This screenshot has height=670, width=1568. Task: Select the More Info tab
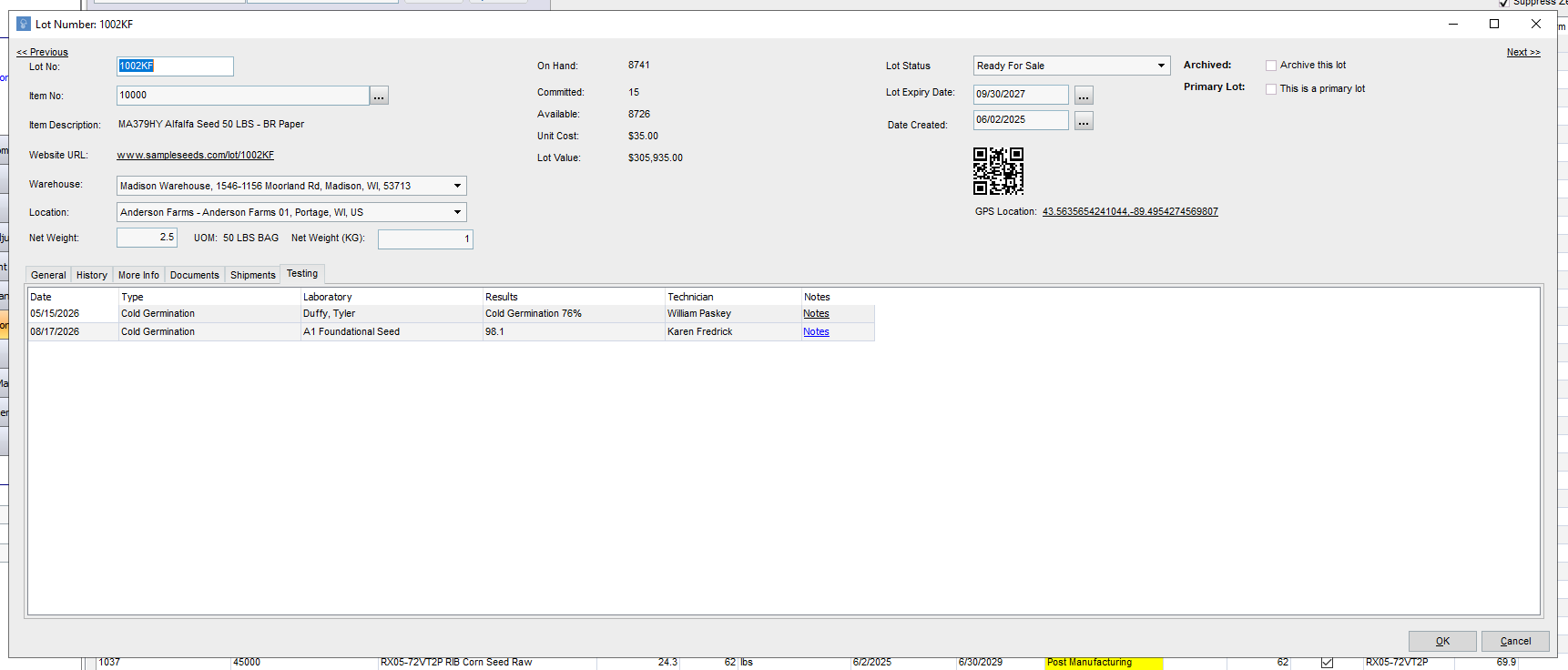(x=138, y=275)
